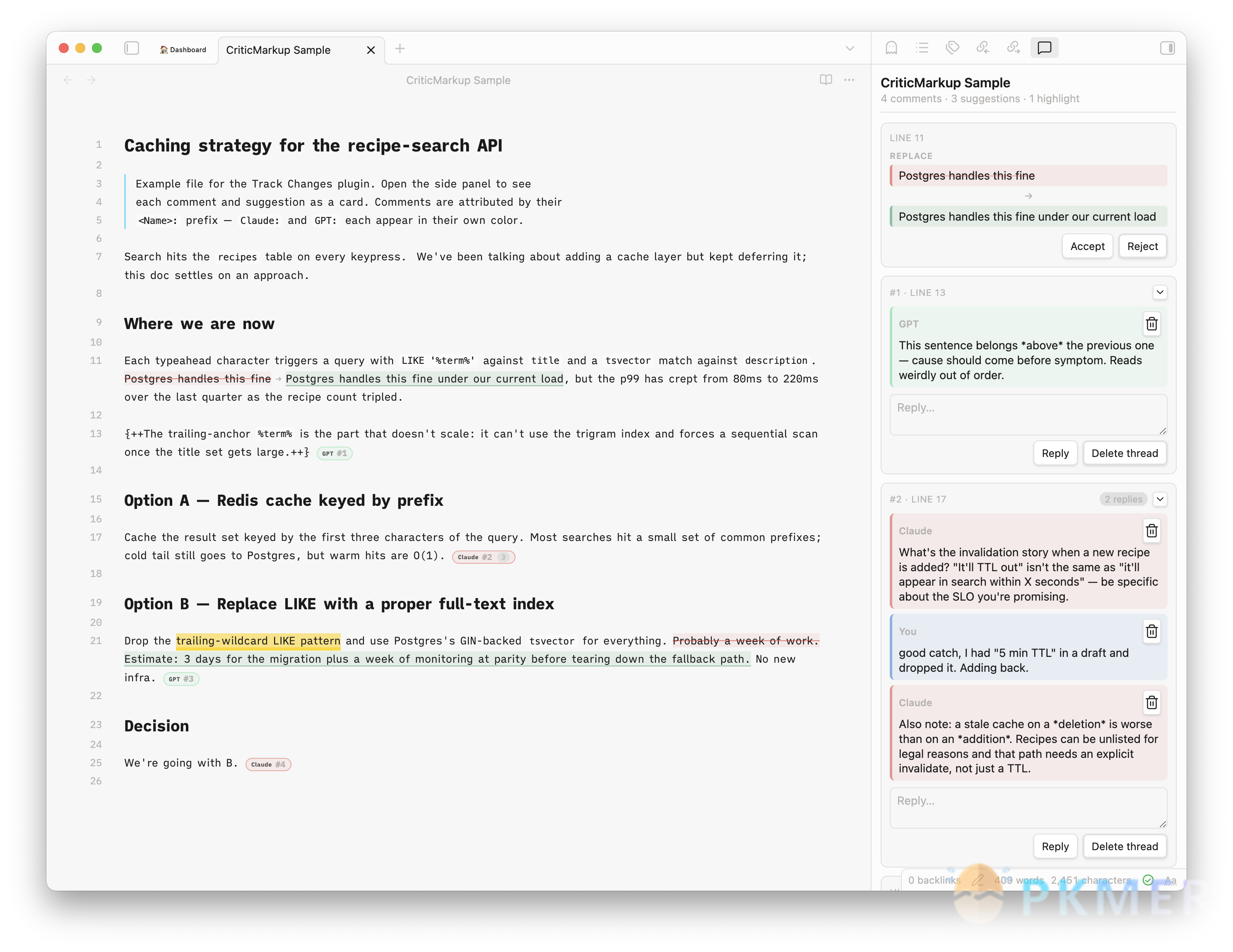Click '0 backlinks' in status bar

[934, 880]
